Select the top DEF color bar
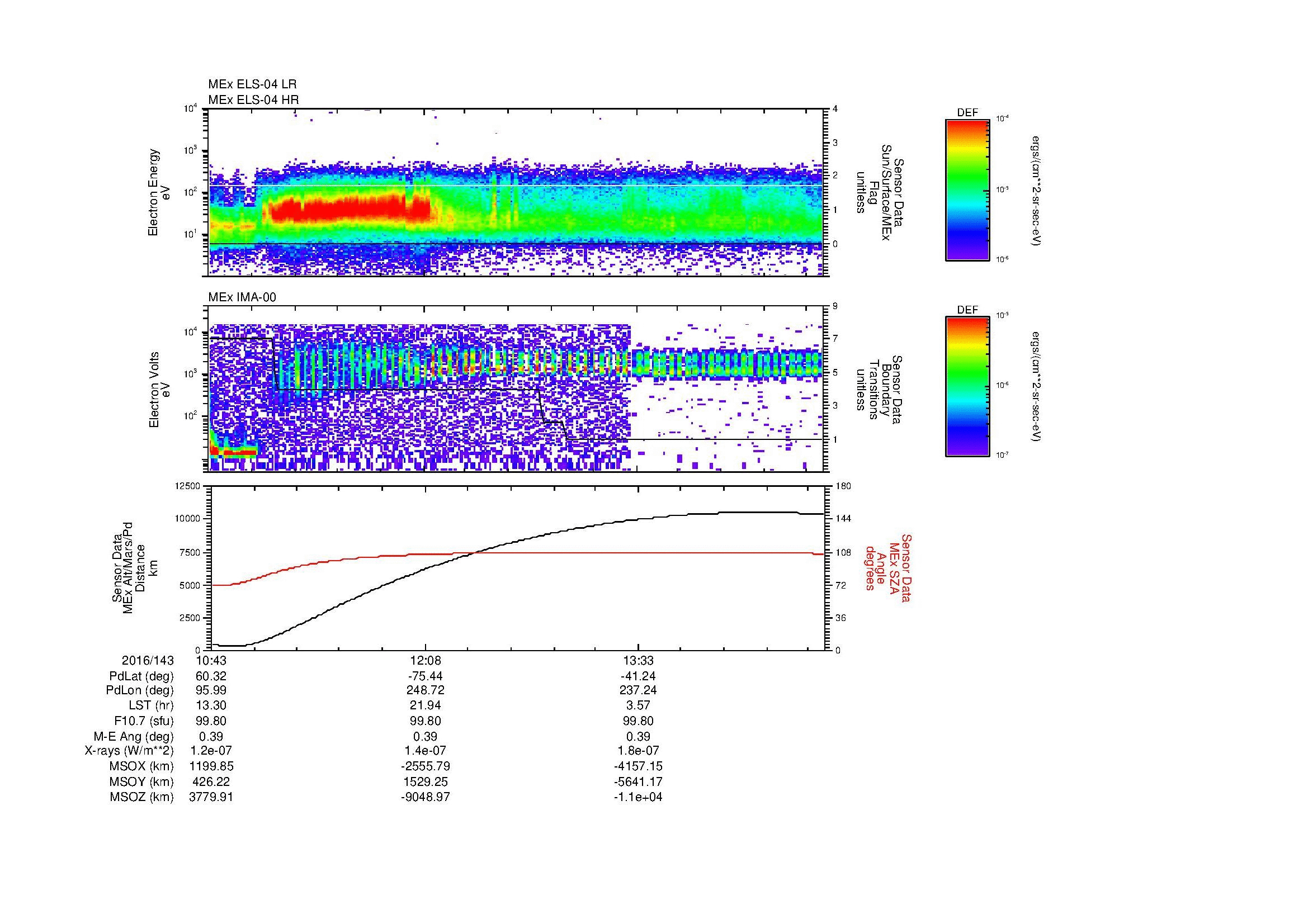The image size is (1308, 924). click(967, 189)
